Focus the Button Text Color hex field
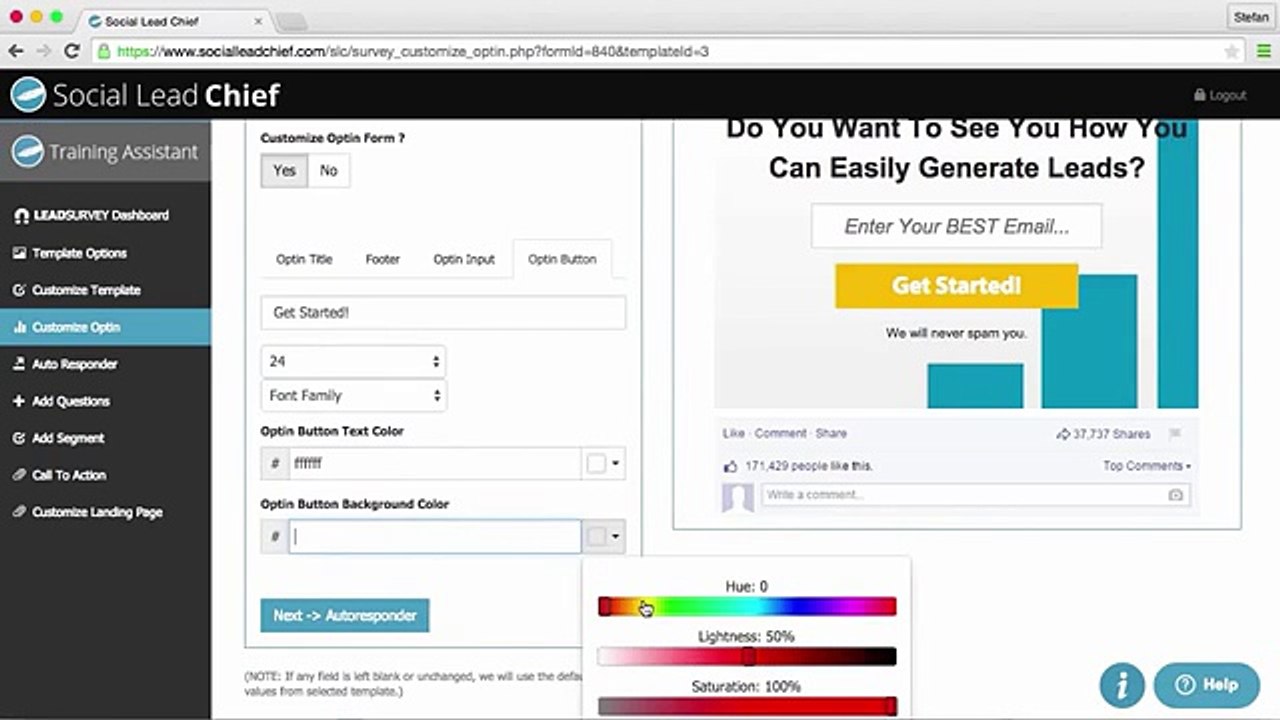Viewport: 1280px width, 720px height. pos(435,463)
